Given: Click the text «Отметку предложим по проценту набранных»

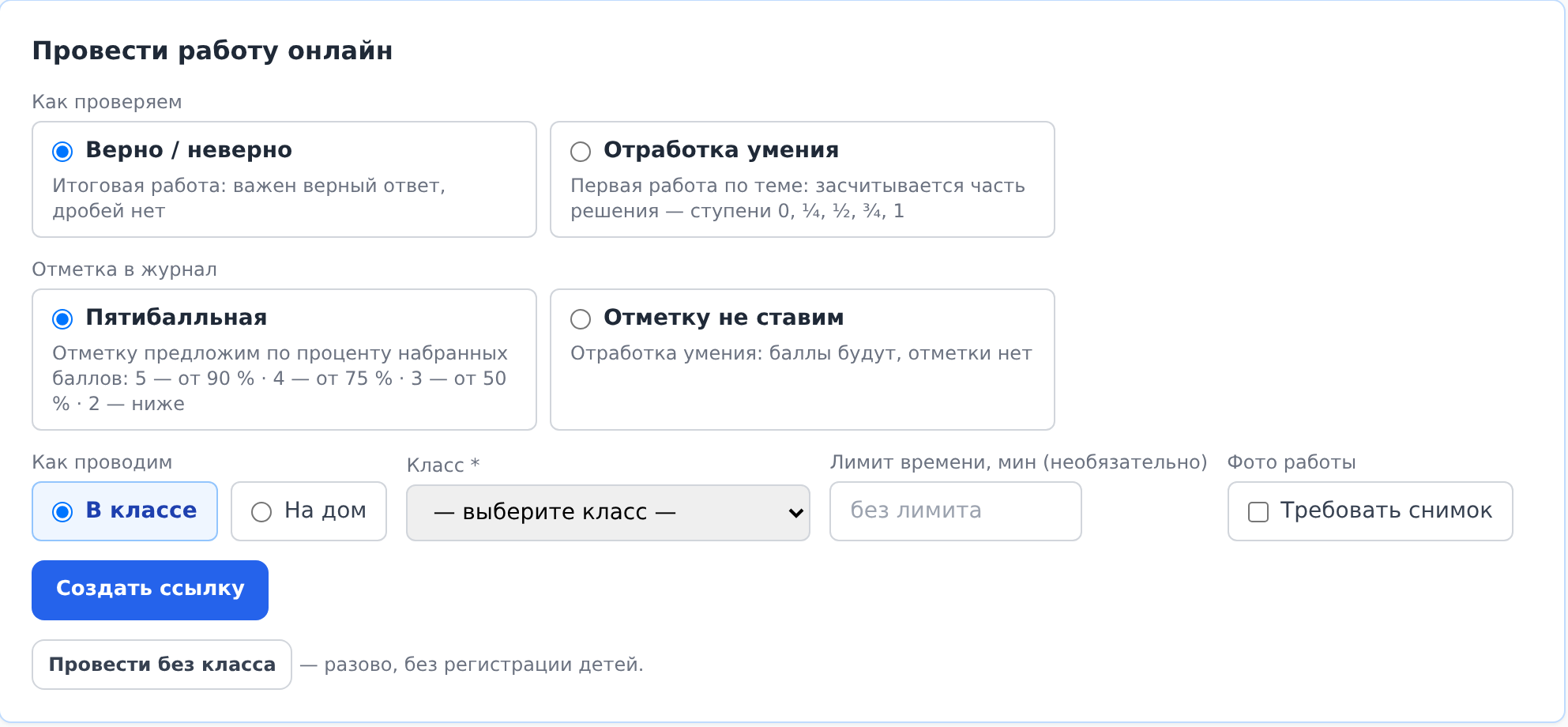Looking at the screenshot, I should (x=280, y=353).
